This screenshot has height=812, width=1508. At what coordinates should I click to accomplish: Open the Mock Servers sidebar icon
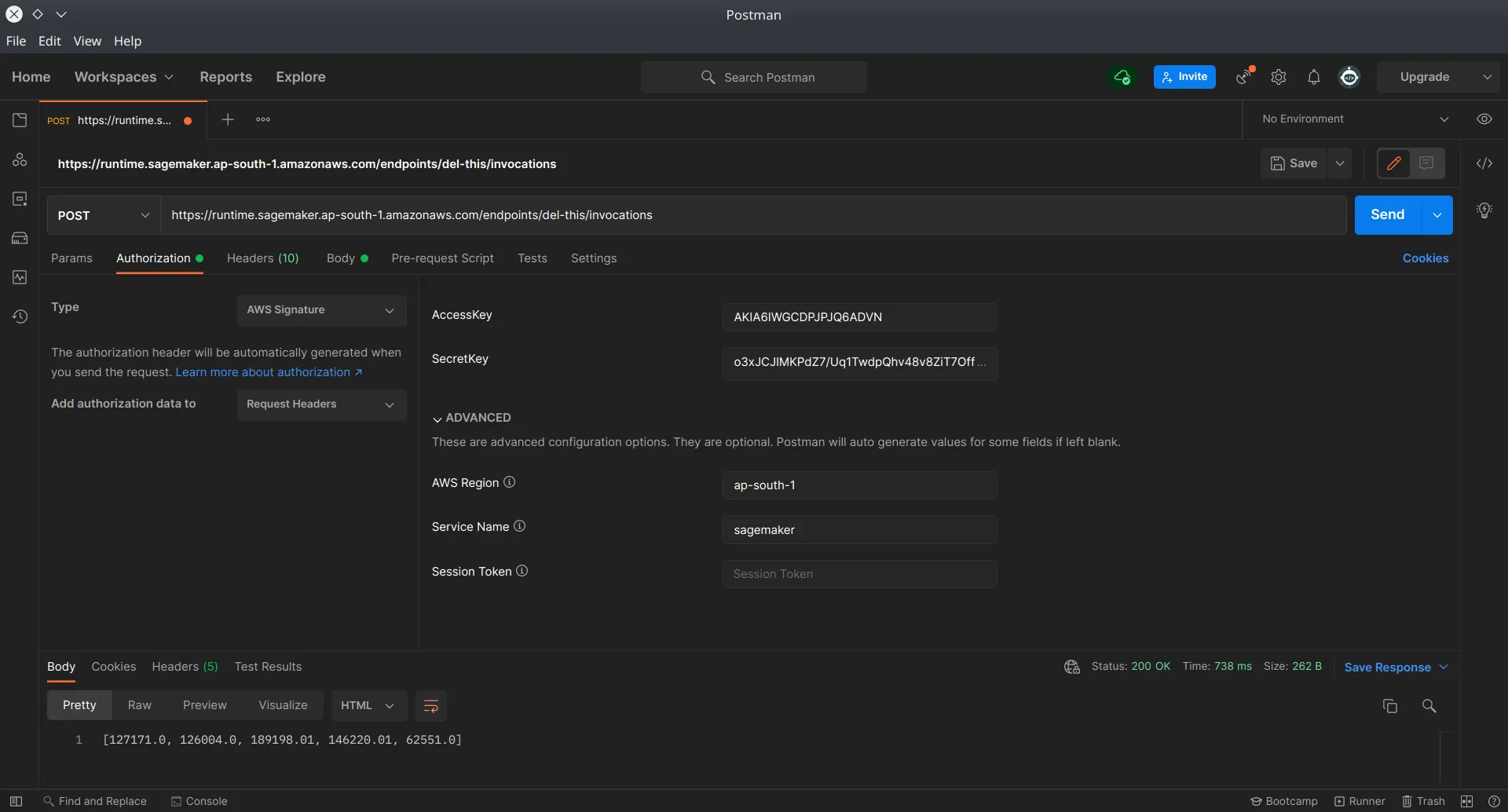tap(20, 238)
